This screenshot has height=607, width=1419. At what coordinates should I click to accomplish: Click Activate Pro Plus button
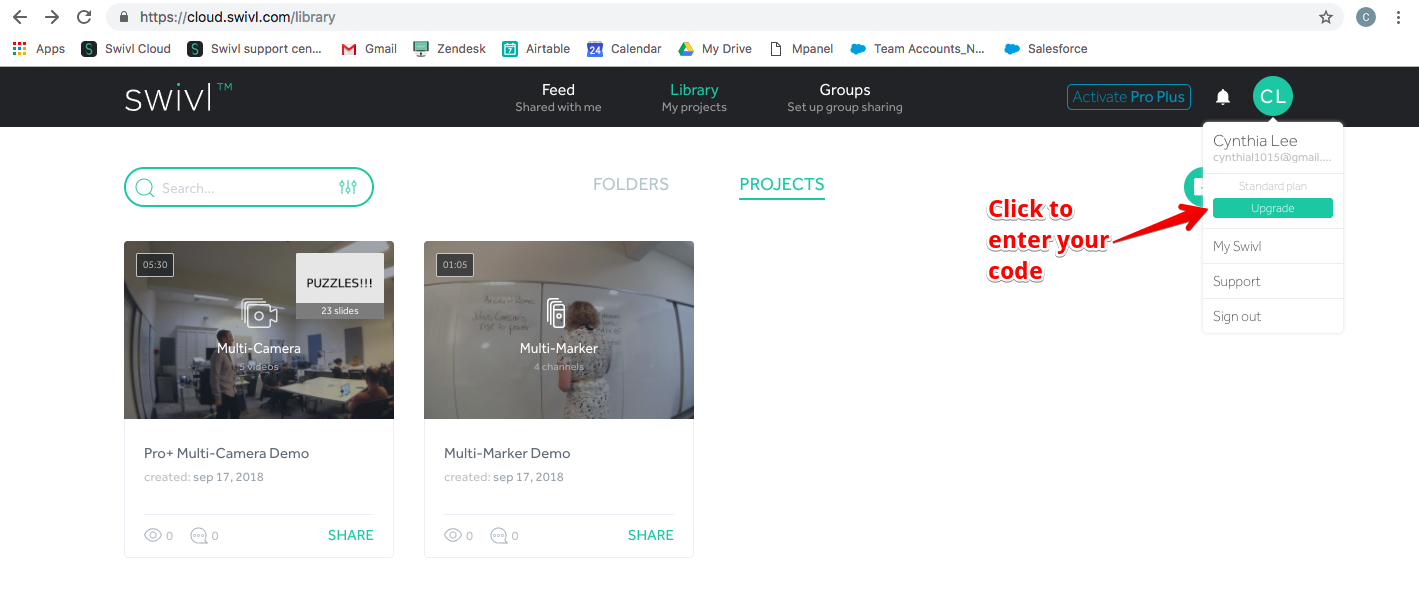click(x=1129, y=97)
